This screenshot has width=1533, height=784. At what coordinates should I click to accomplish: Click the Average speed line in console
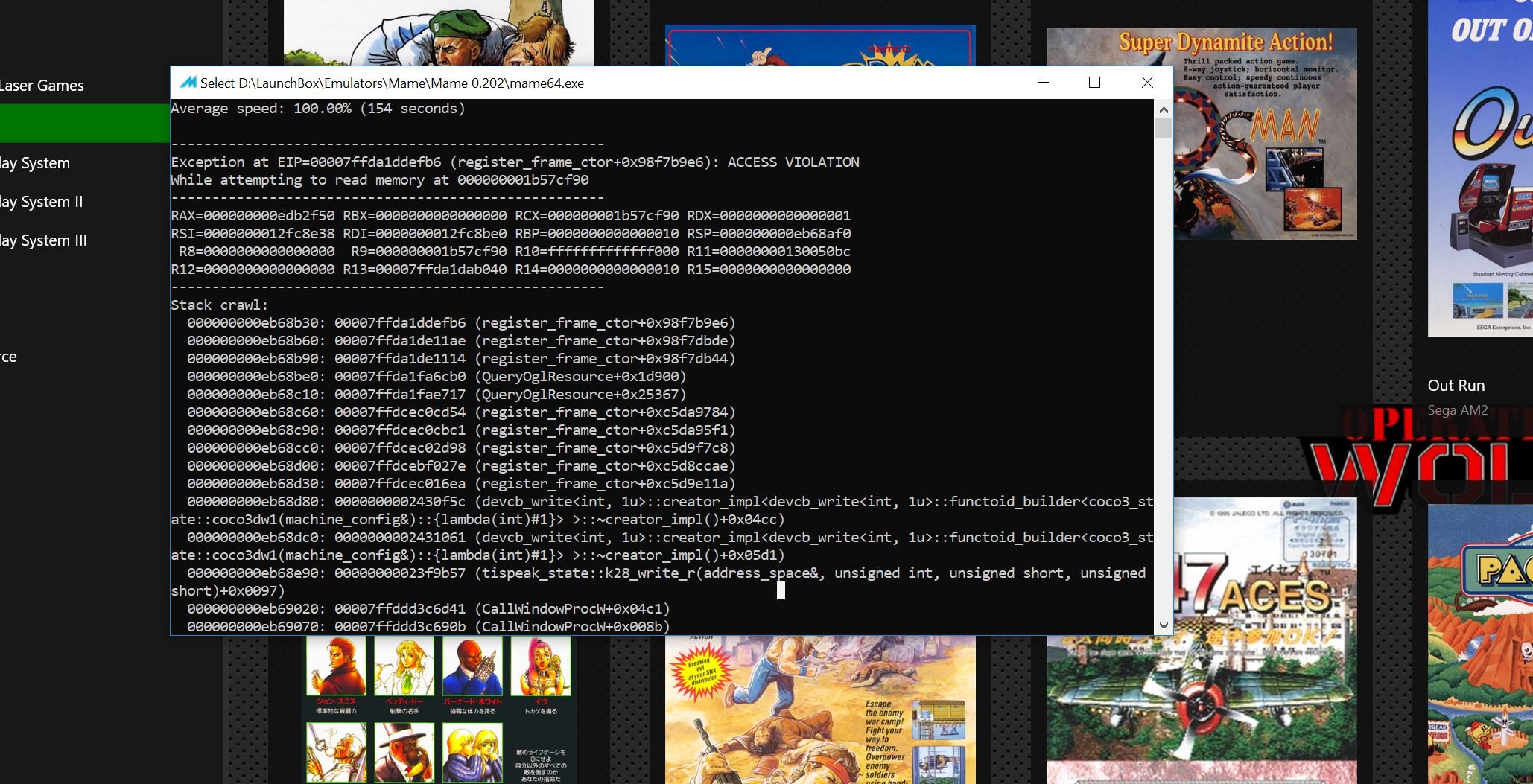(318, 109)
